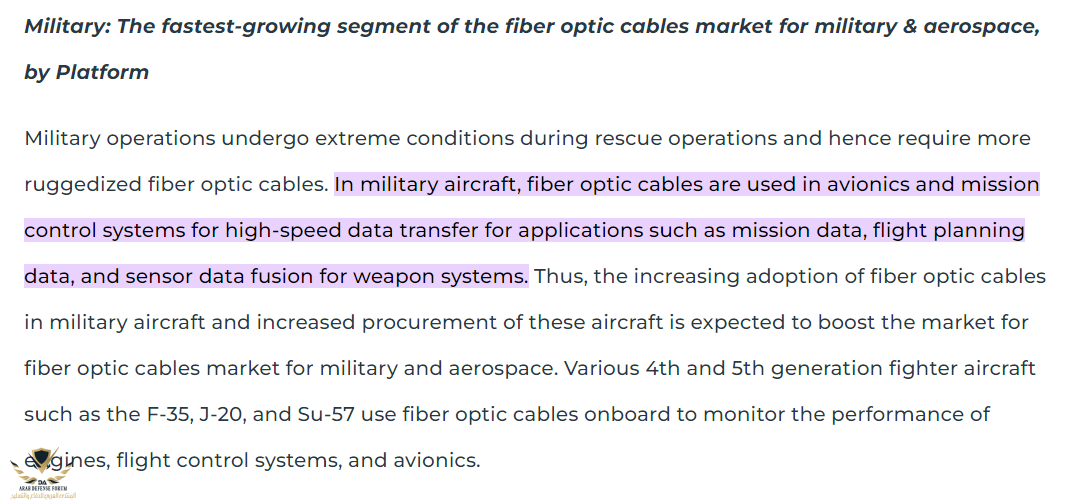This screenshot has width=1080, height=501.
Task: Click "by Platform" in the heading
Action: (x=86, y=72)
